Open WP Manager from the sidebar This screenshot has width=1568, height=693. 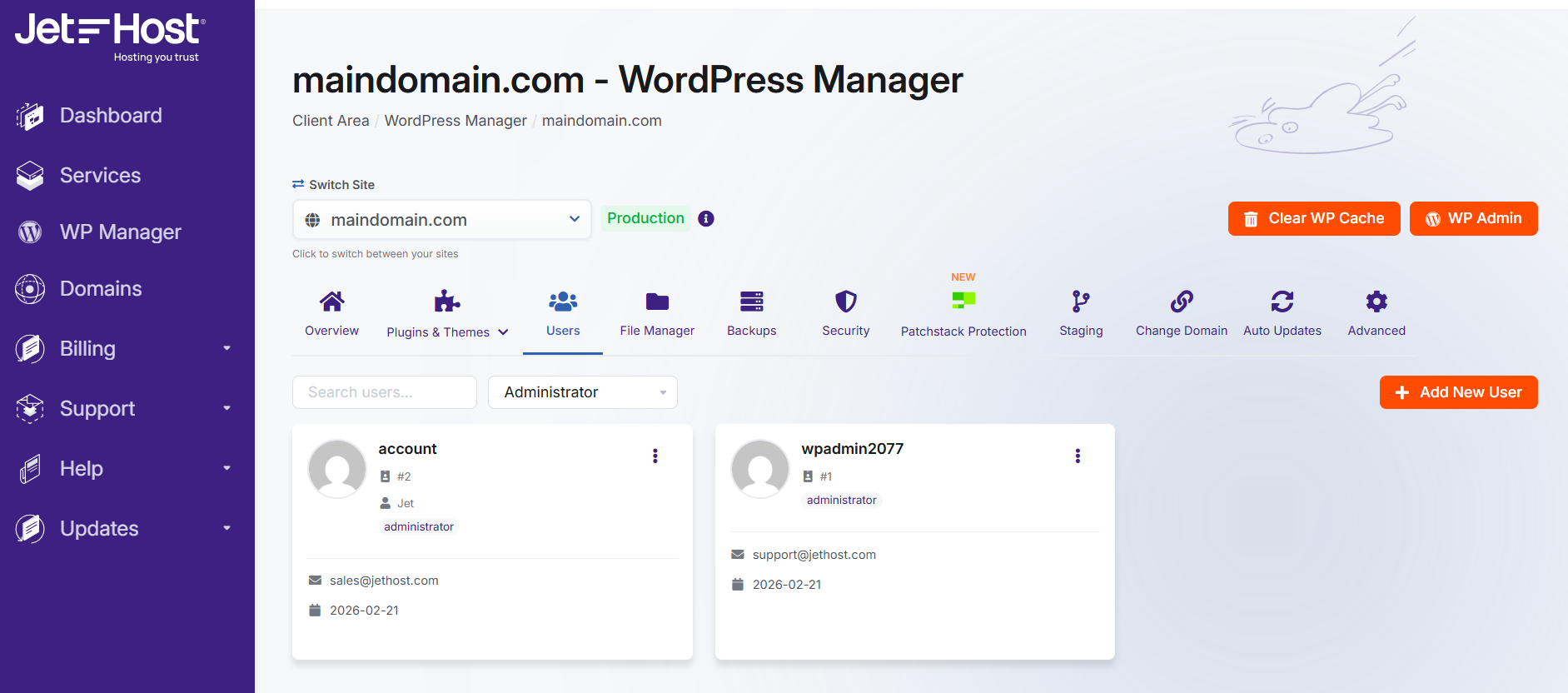point(121,232)
